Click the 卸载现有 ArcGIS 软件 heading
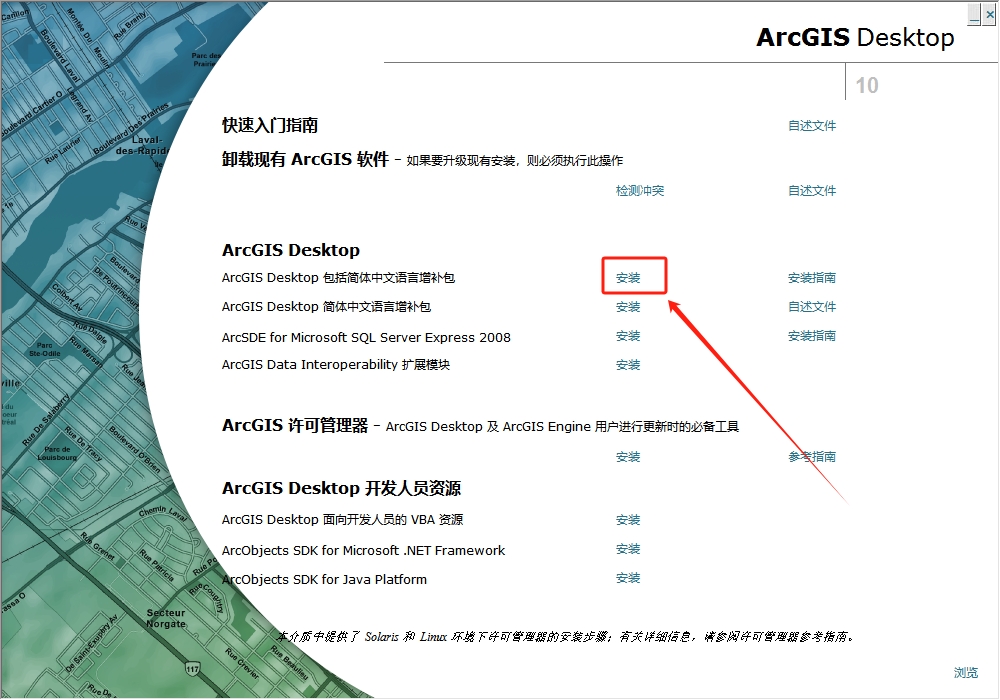Viewport: 1000px width, 700px height. pos(305,159)
